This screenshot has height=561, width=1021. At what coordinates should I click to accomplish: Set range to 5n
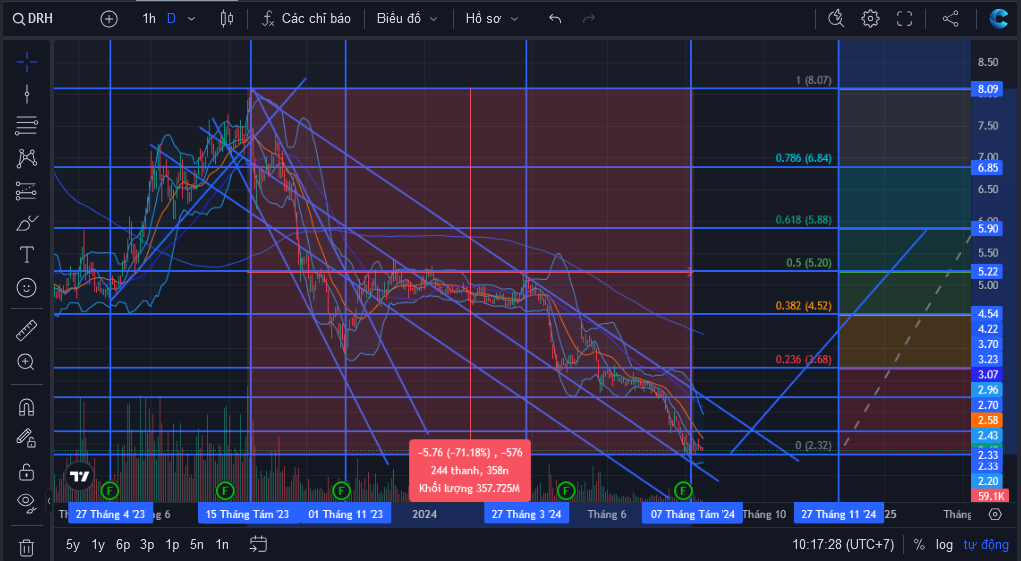197,545
